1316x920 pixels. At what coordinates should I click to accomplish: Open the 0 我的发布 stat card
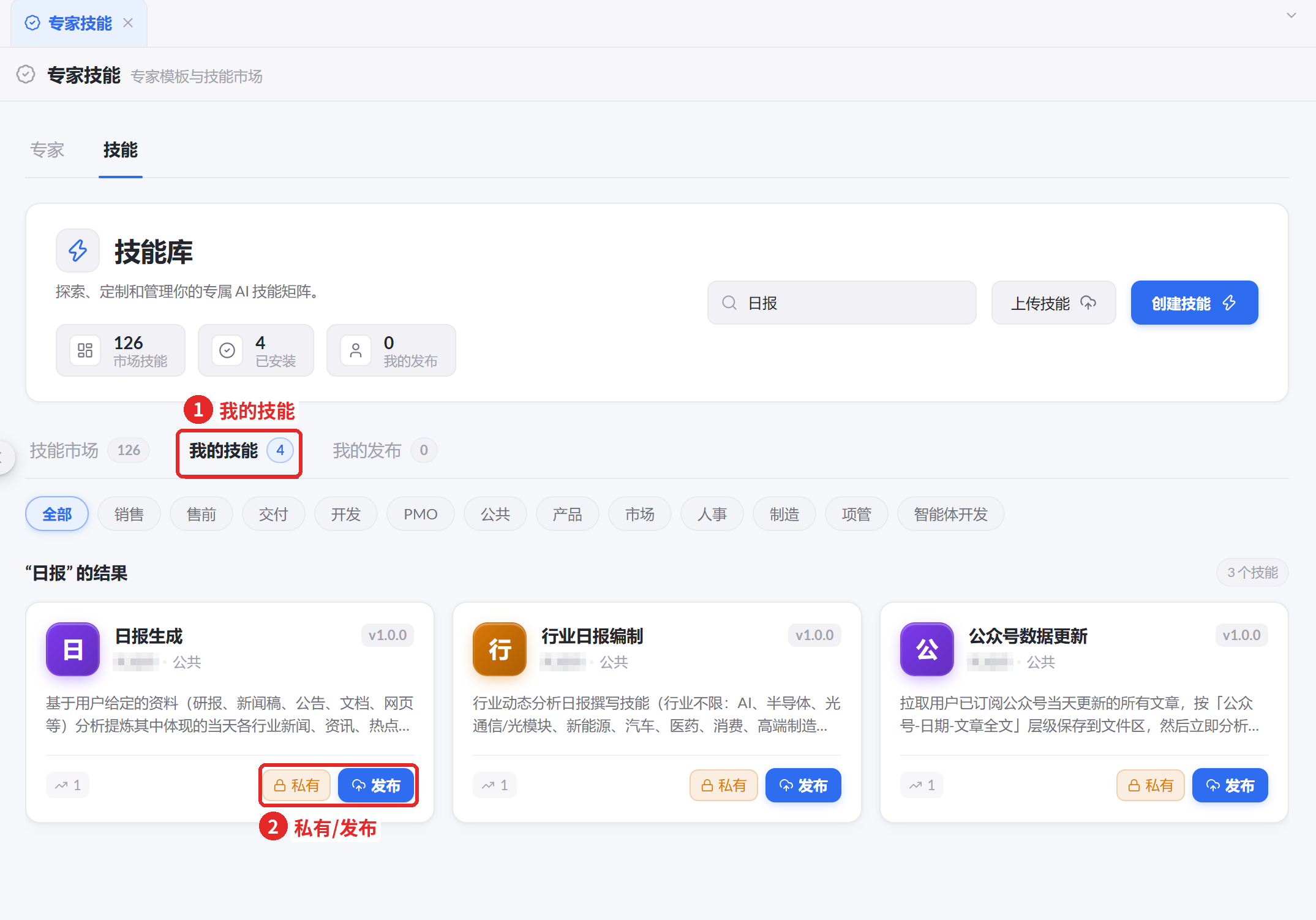tap(391, 350)
